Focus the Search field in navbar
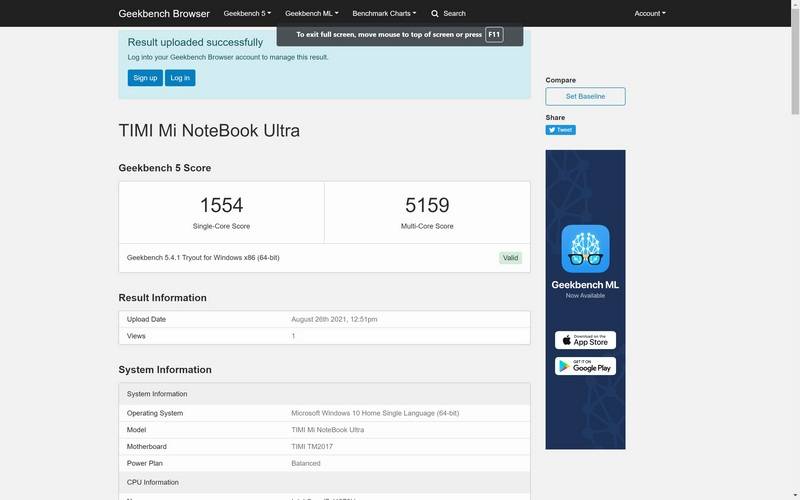Screen dimensions: 800x500 pos(454,13)
